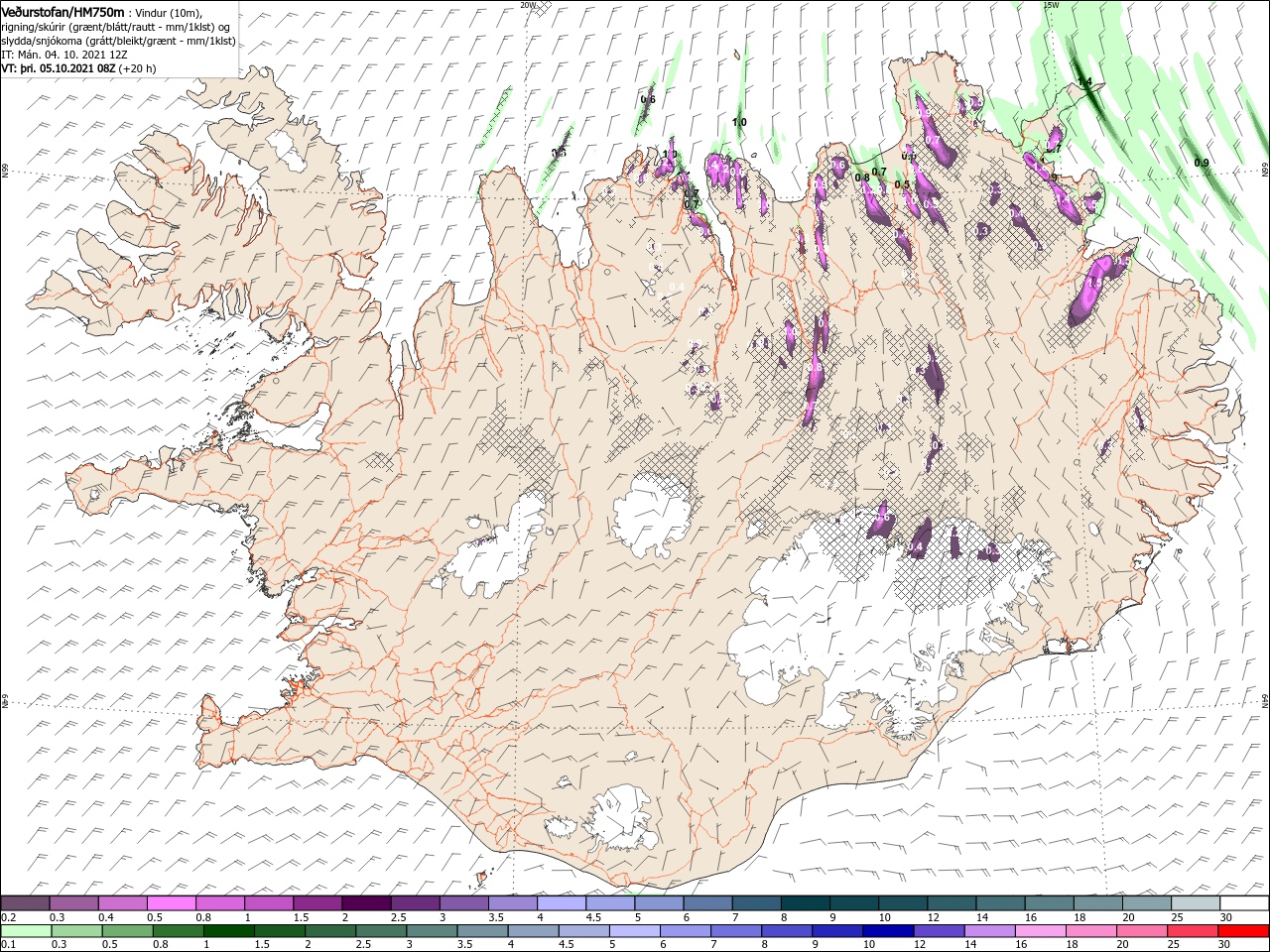Pick top-row magenta swatch between 1 and 1.5
Screen dimensions: 1270x952
268,903
